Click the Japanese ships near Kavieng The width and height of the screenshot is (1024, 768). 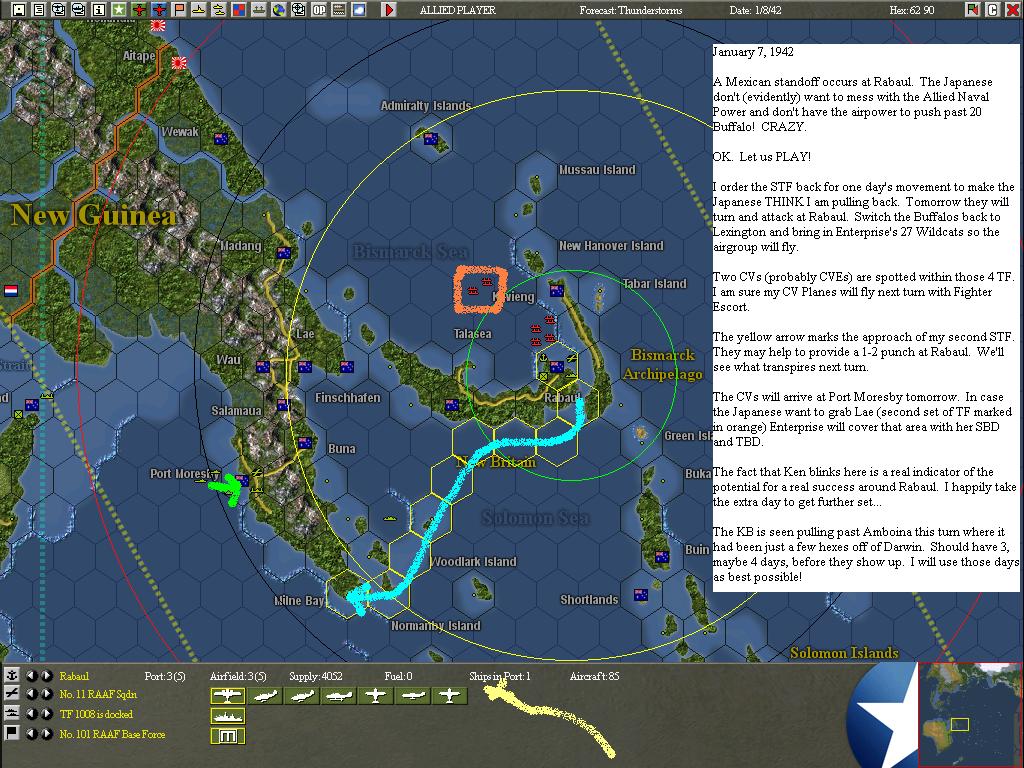tap(480, 286)
